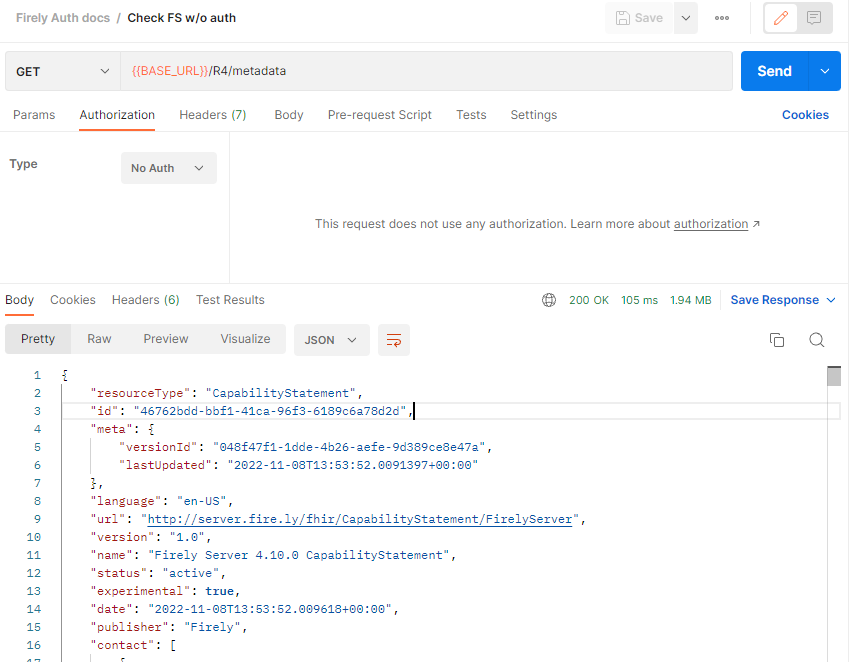Expand the Send button dropdown arrow

[824, 71]
